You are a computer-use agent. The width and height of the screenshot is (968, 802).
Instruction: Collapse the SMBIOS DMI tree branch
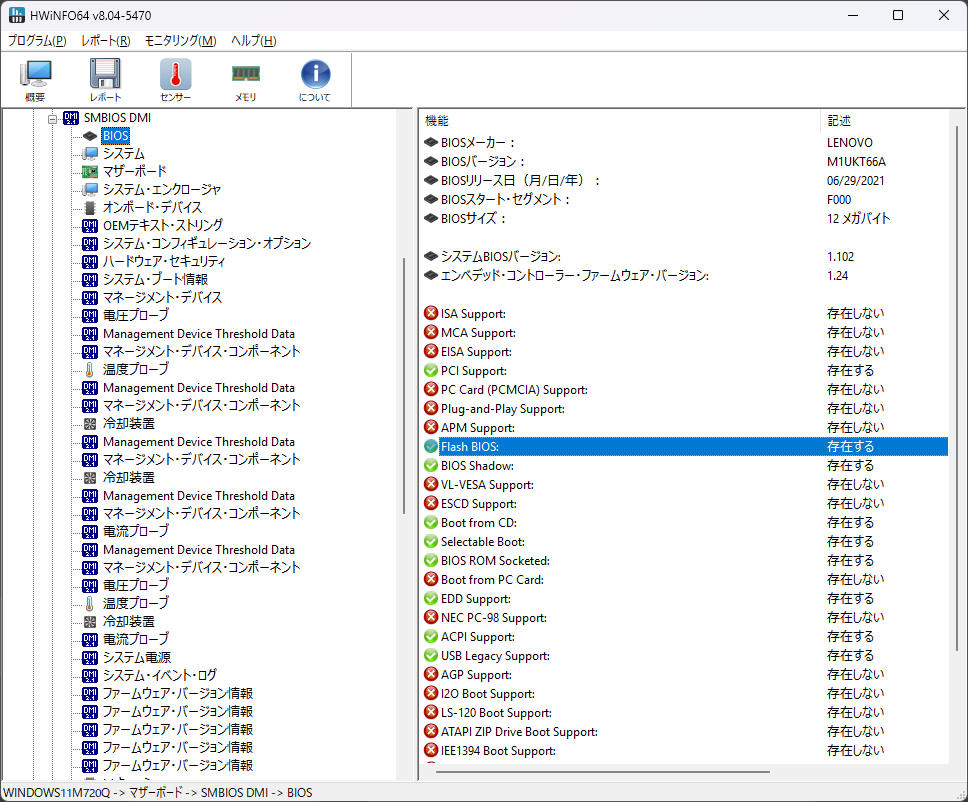[x=52, y=117]
